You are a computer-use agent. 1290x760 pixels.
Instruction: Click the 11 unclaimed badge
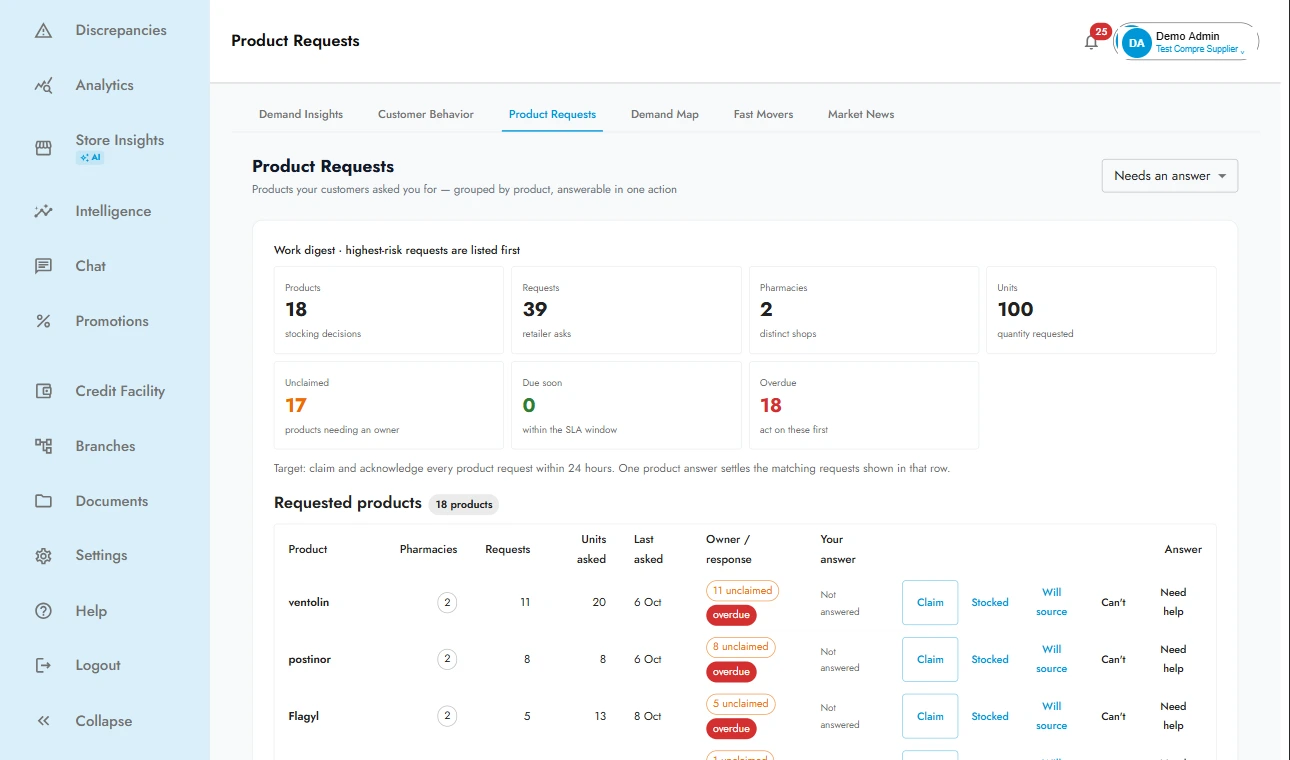[741, 590]
